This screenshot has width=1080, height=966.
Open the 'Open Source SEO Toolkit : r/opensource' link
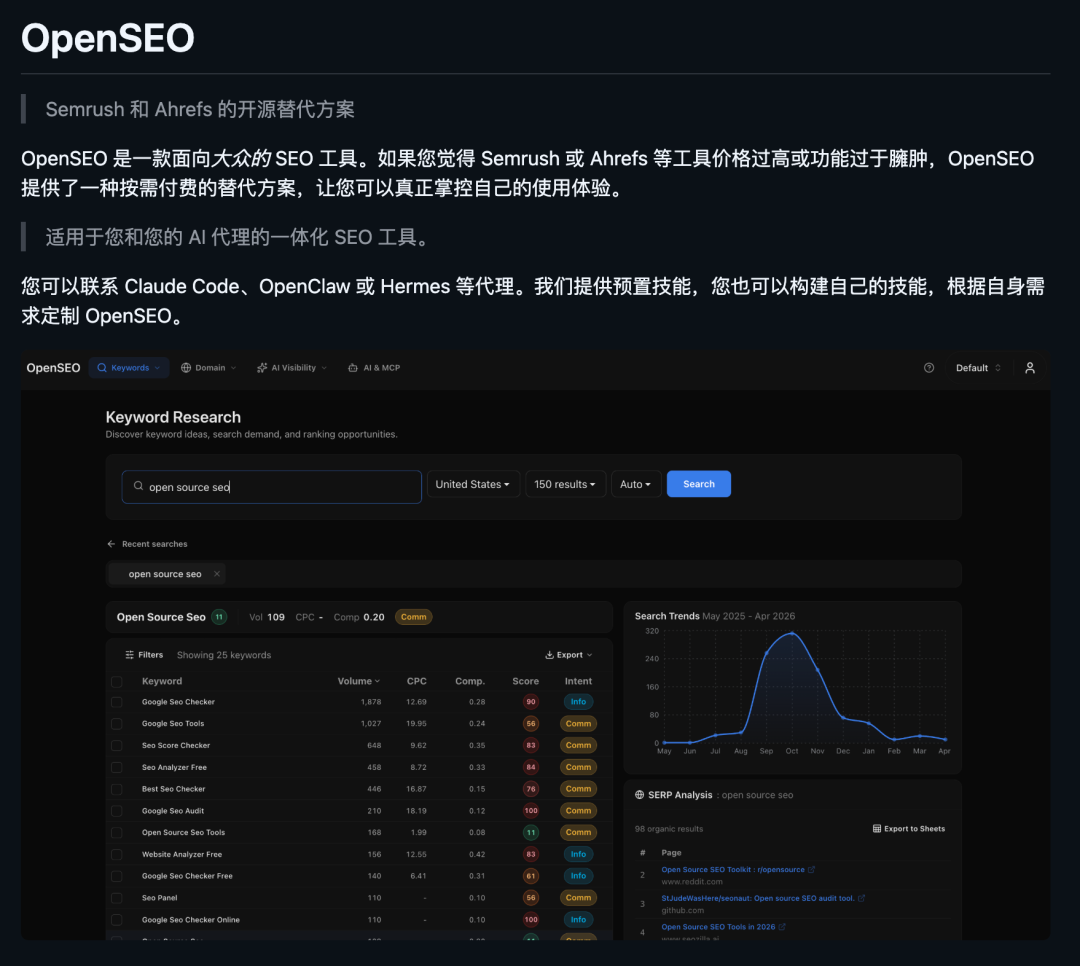[732, 870]
